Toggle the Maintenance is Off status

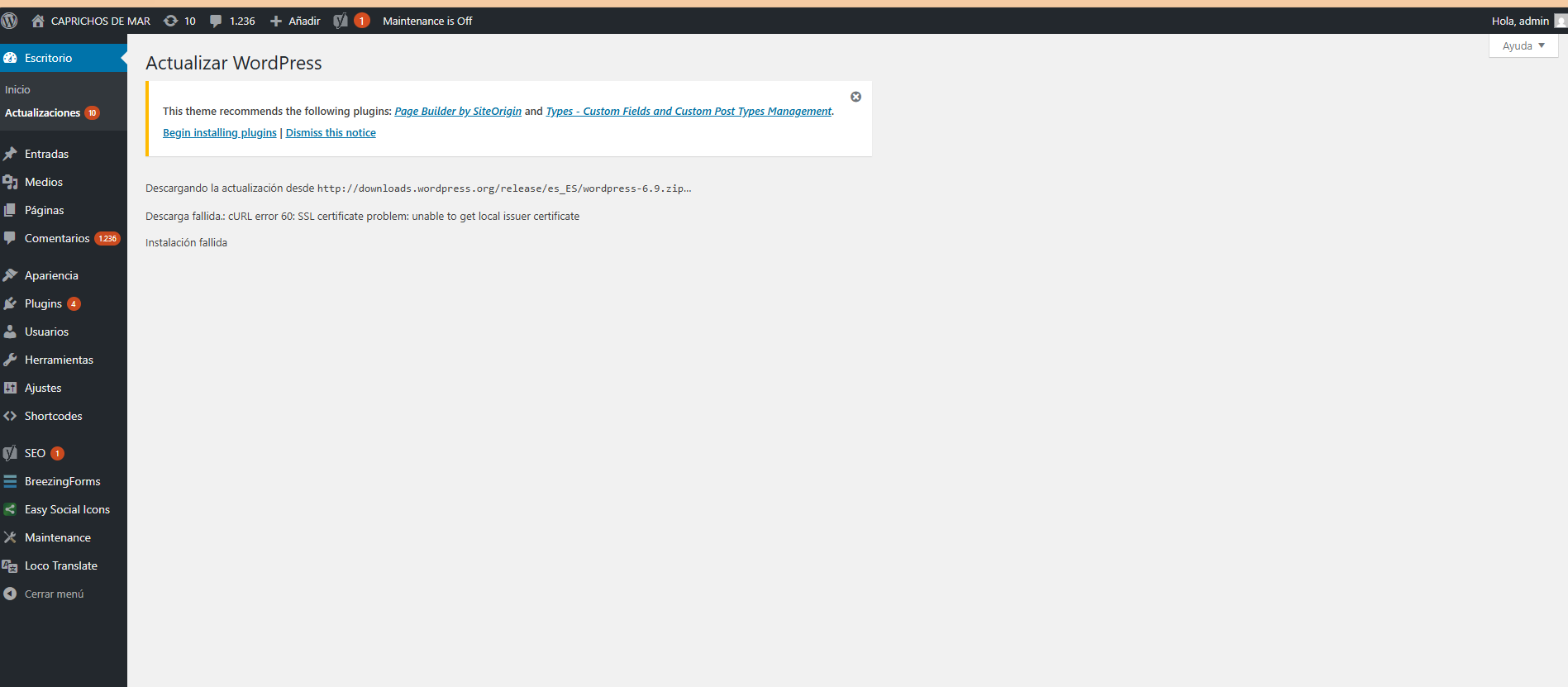[x=427, y=21]
